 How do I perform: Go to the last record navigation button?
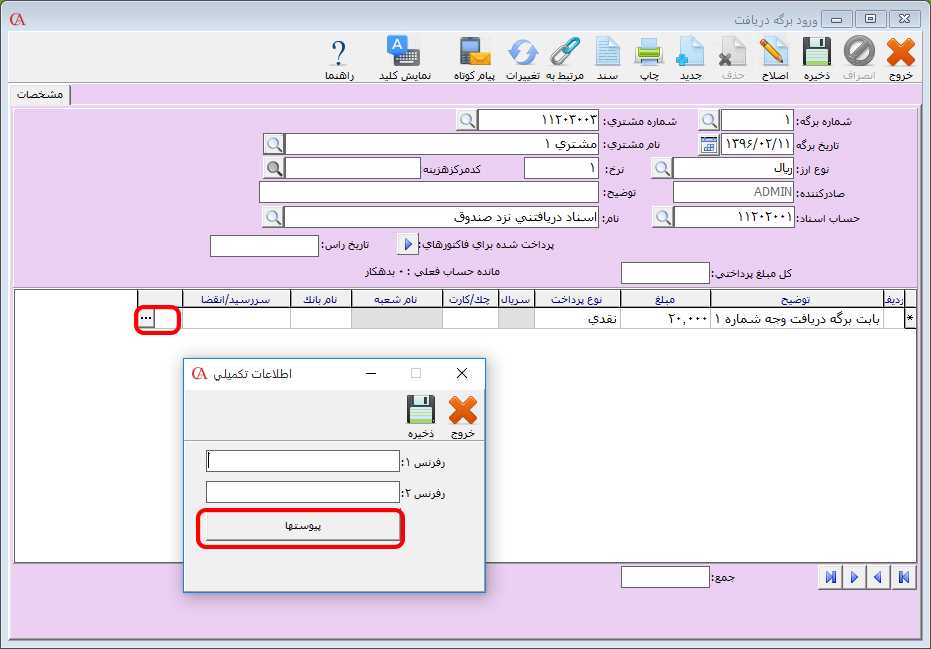[x=829, y=577]
